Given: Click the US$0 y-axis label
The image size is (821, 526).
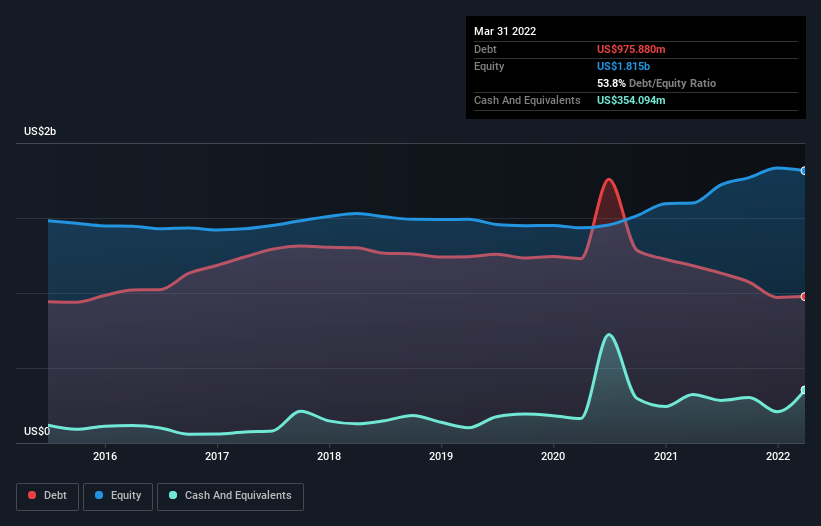Looking at the screenshot, I should pyautogui.click(x=37, y=431).
